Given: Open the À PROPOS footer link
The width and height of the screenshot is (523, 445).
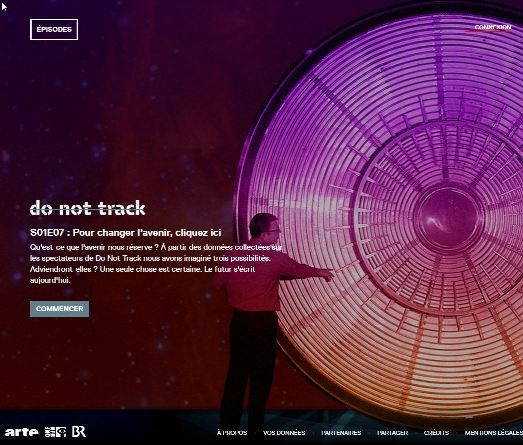Looking at the screenshot, I should 232,433.
